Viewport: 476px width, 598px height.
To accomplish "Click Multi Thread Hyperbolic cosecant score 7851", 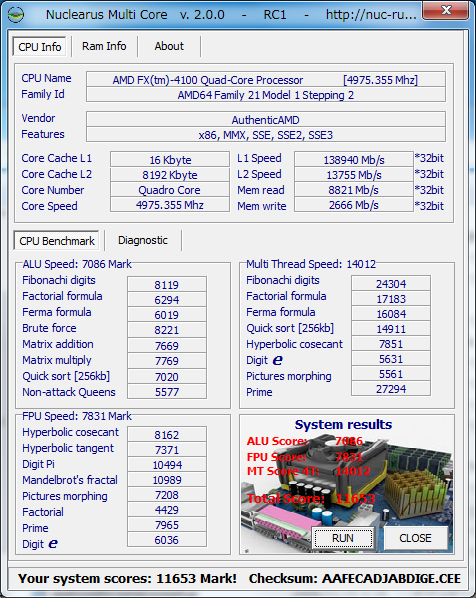I will (x=391, y=344).
